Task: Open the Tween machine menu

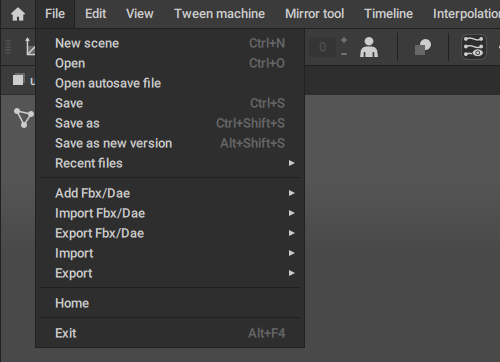Action: pyautogui.click(x=219, y=14)
